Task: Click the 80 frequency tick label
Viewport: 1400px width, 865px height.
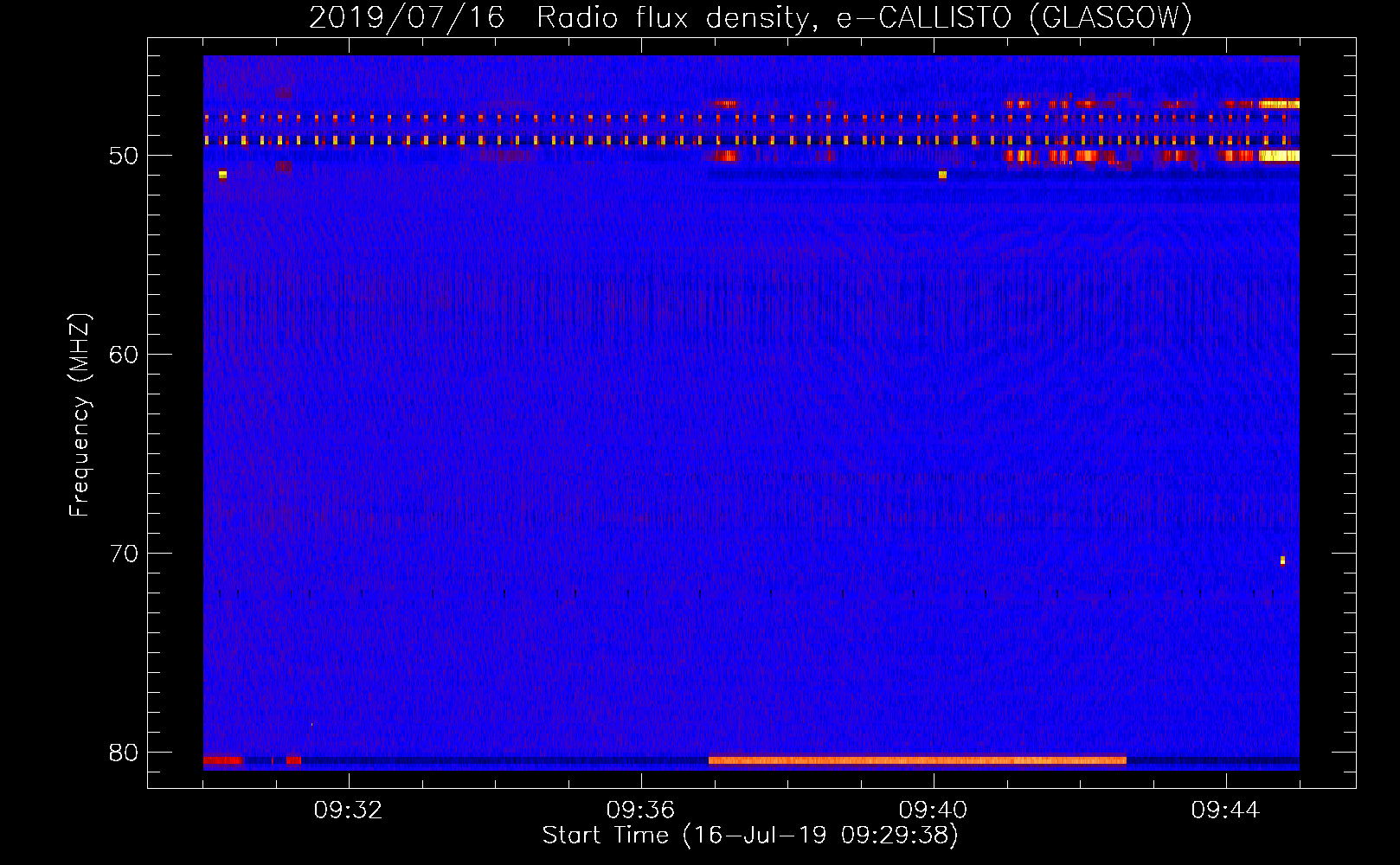Action: (125, 753)
